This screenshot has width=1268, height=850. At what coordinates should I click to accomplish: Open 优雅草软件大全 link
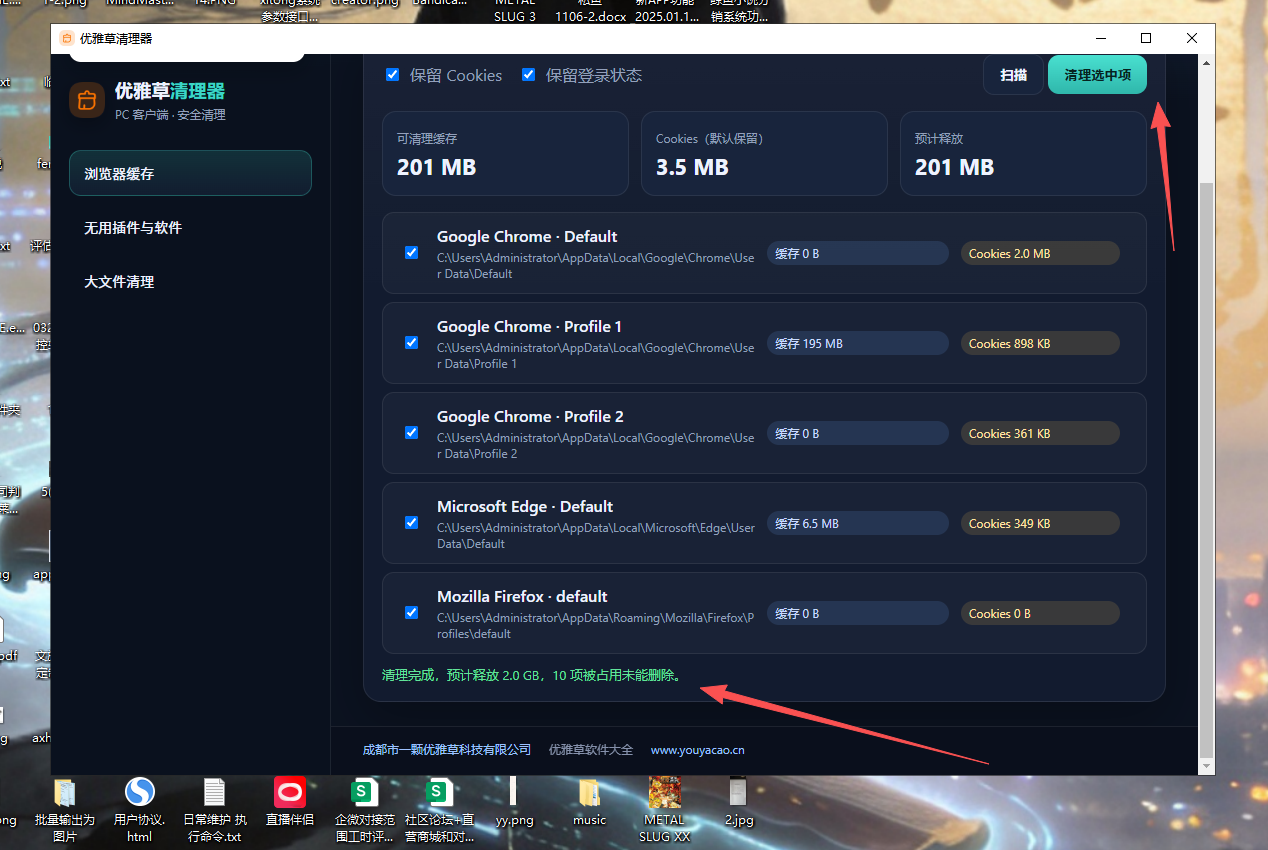[591, 750]
